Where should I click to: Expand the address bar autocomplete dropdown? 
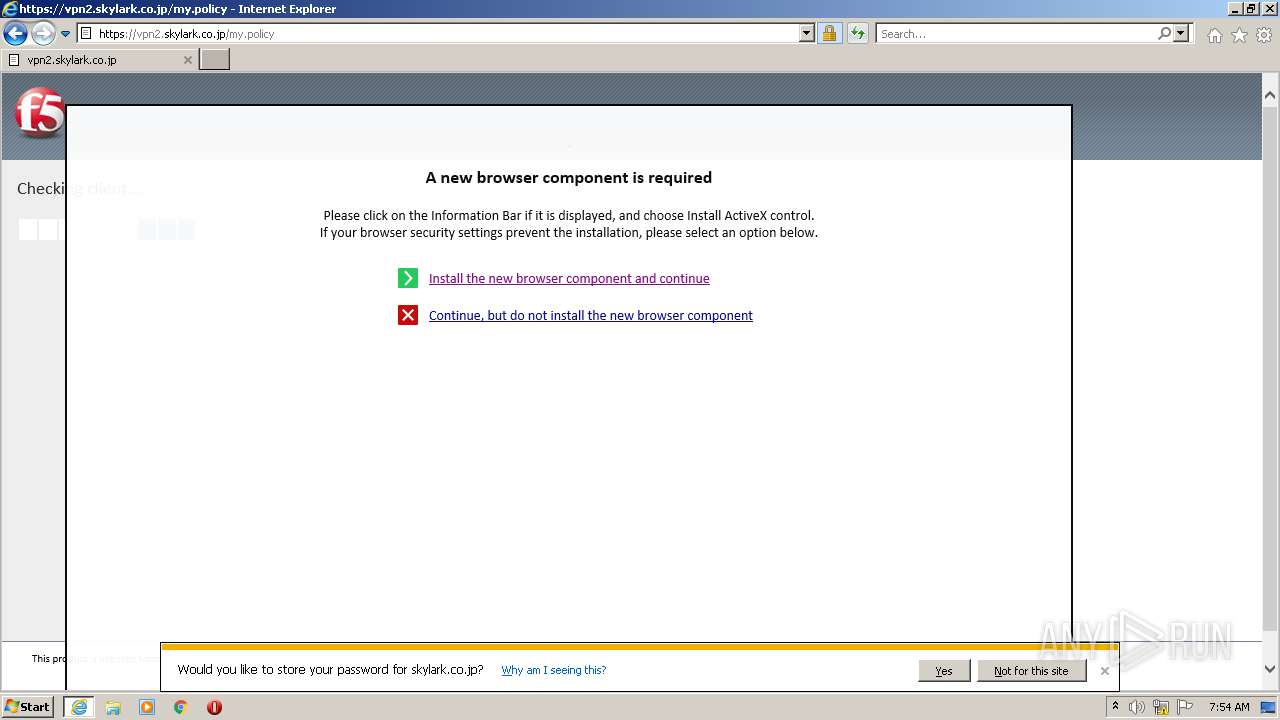tap(807, 34)
